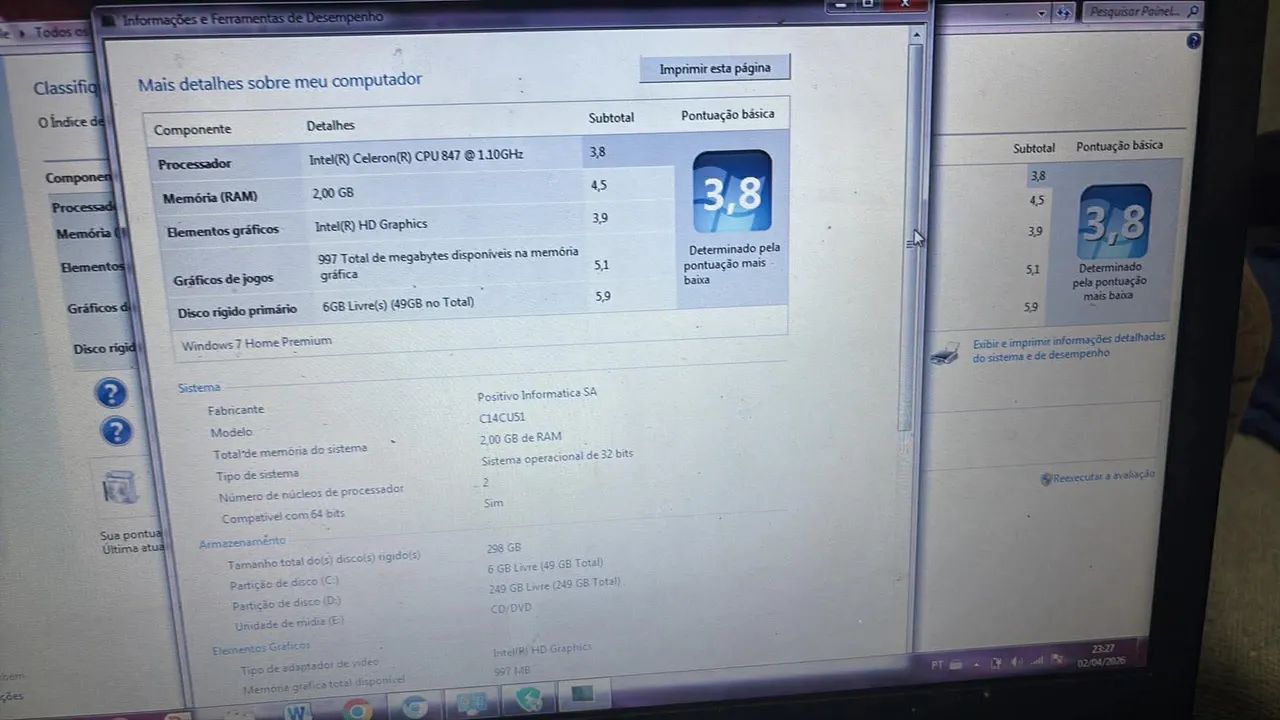Click Intel(R) Celeron(R) CPU 847 @ 1.10GHz text
The height and width of the screenshot is (720, 1280).
click(416, 156)
